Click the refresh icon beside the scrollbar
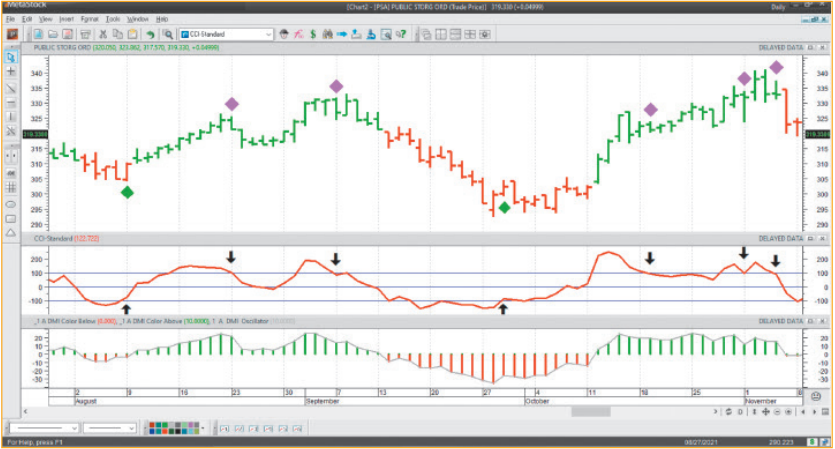 728,412
